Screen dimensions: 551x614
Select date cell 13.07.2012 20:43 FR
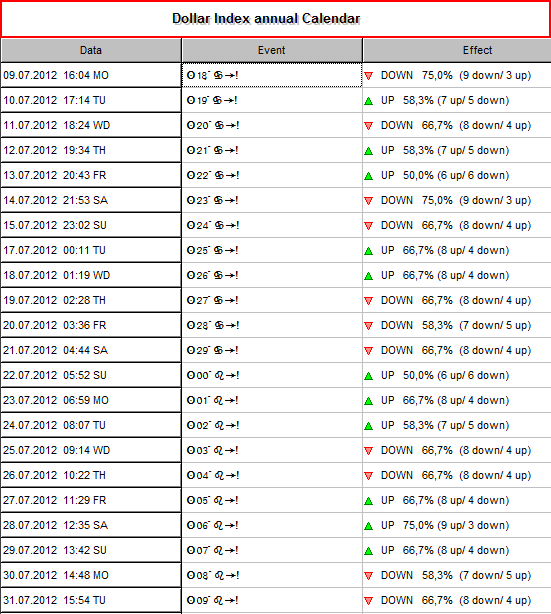click(91, 175)
